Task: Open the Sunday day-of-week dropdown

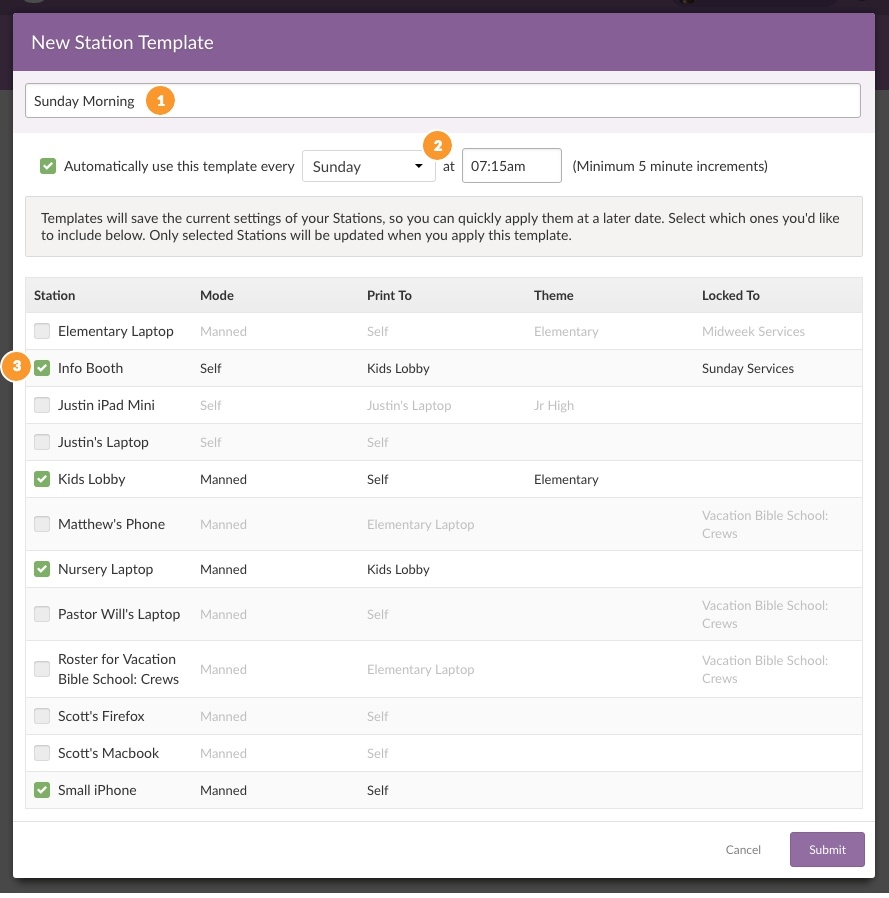Action: click(x=368, y=166)
